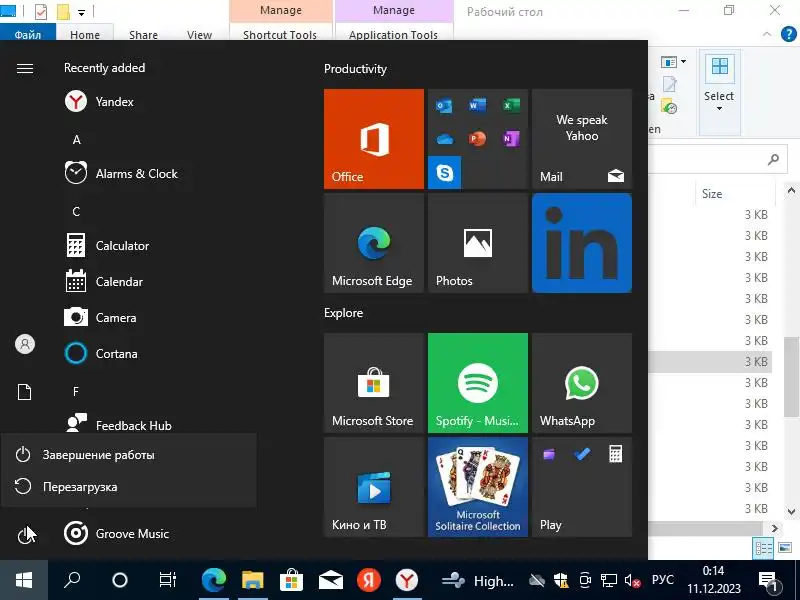Open weather widget High... on taskbar

478,581
